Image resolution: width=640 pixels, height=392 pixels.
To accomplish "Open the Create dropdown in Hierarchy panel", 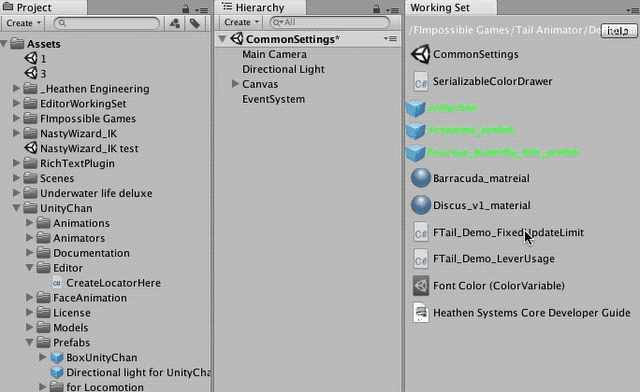I will coord(241,22).
